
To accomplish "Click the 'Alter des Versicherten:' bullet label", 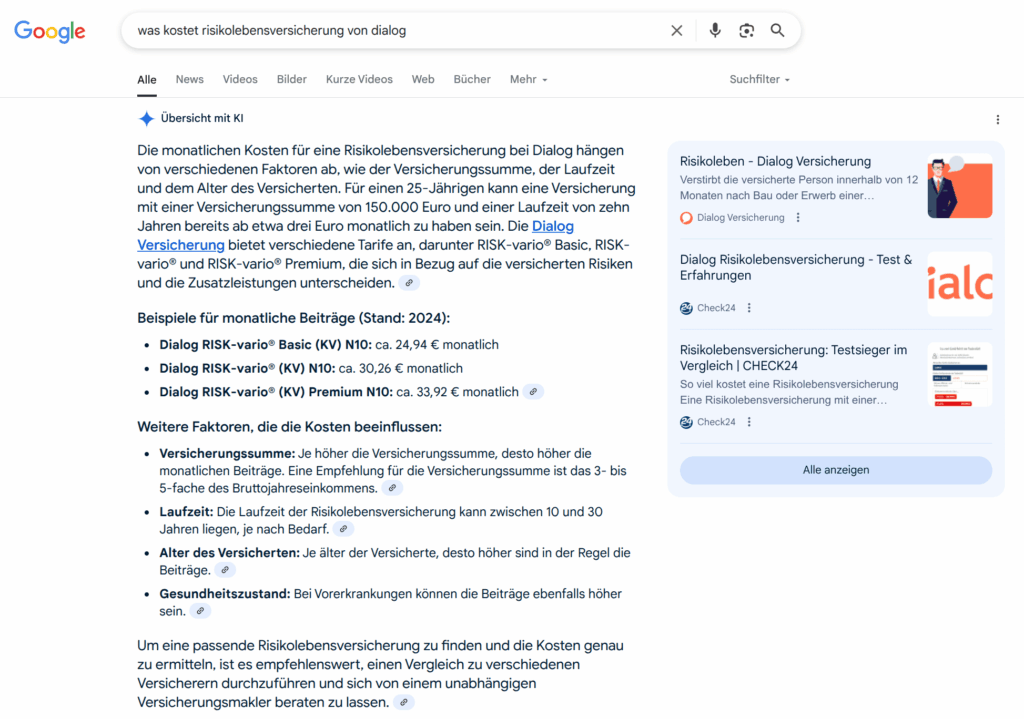I will (x=229, y=553).
